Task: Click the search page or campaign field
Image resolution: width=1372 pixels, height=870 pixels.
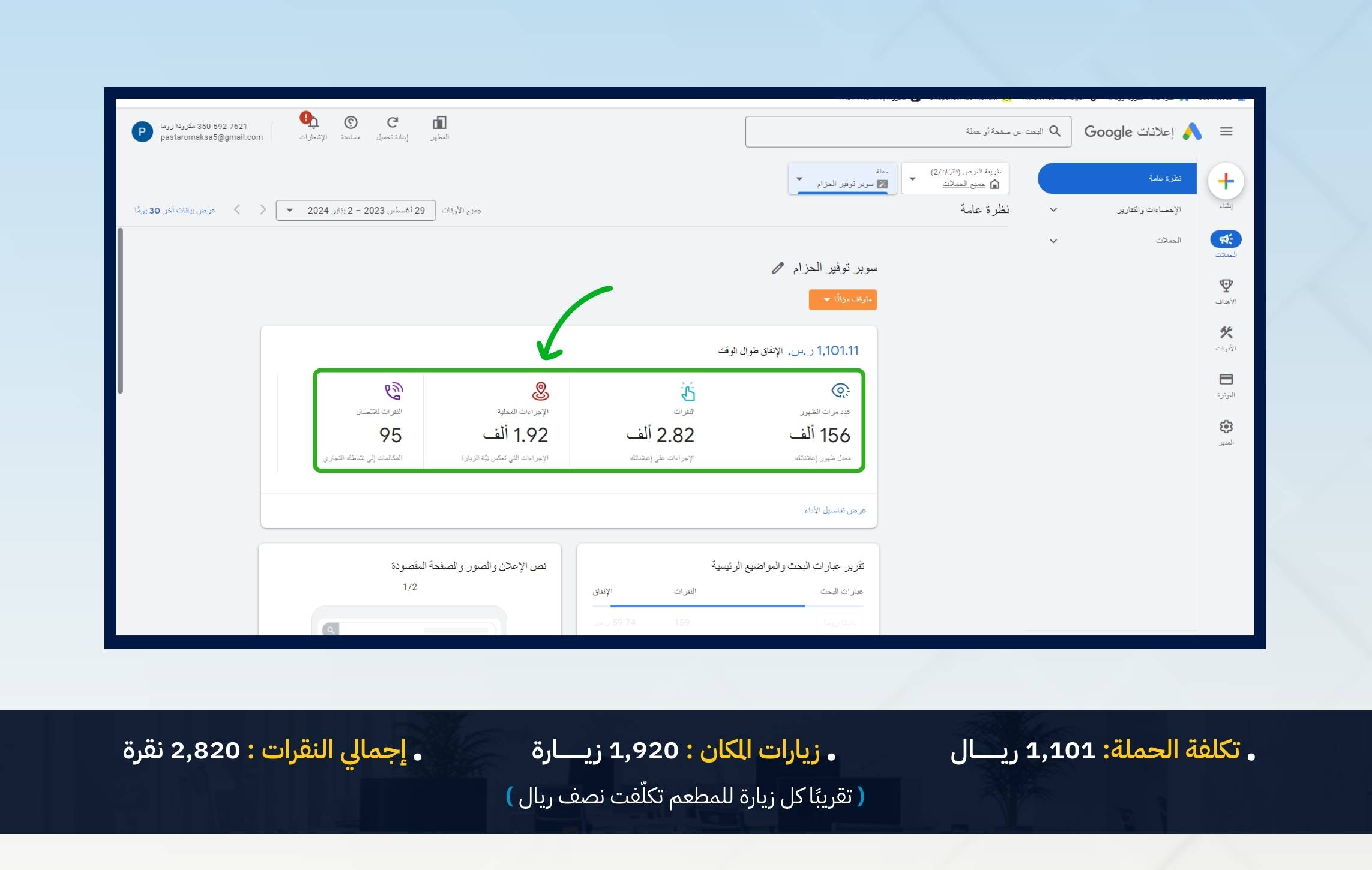Action: (900, 131)
